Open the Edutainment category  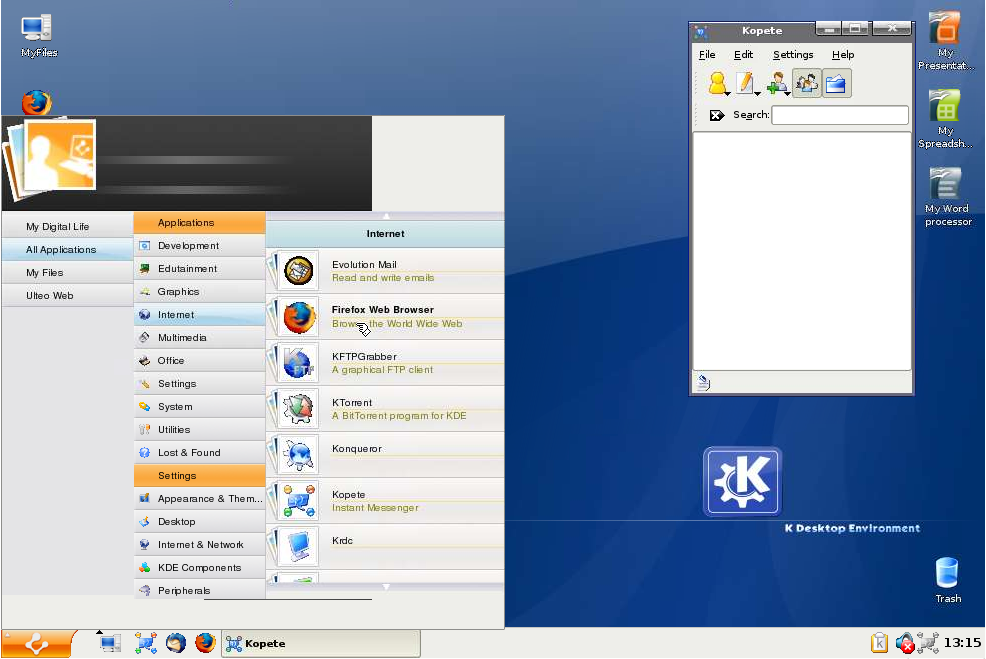199,269
